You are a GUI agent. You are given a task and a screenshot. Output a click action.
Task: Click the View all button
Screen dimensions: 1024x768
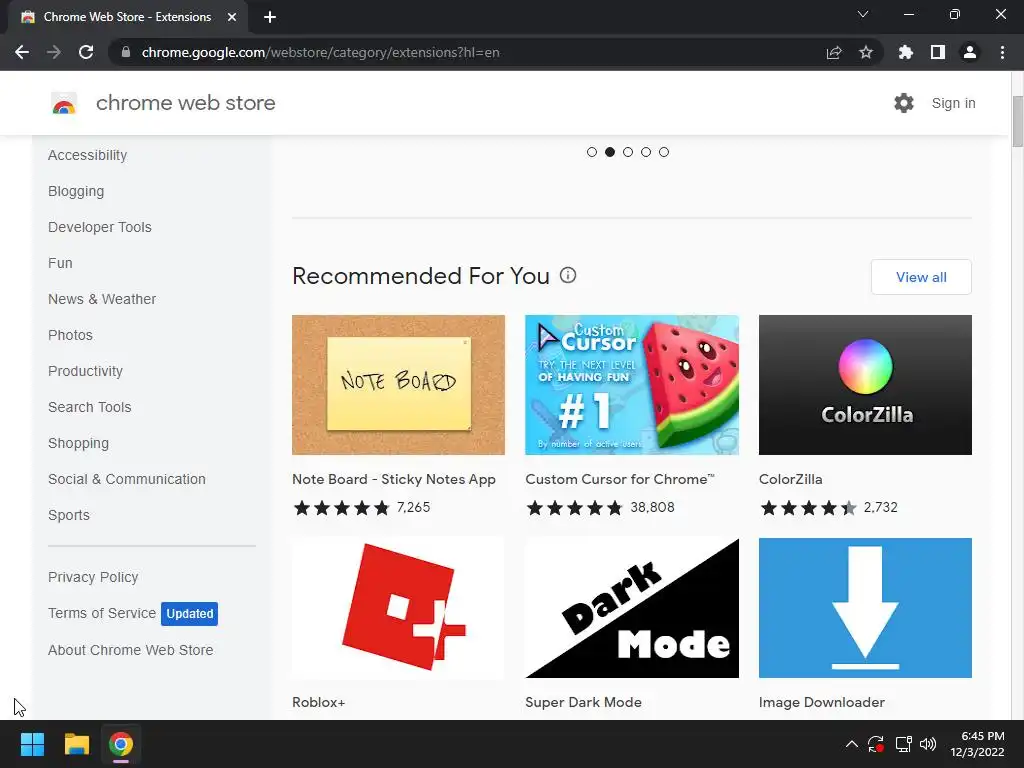(921, 277)
